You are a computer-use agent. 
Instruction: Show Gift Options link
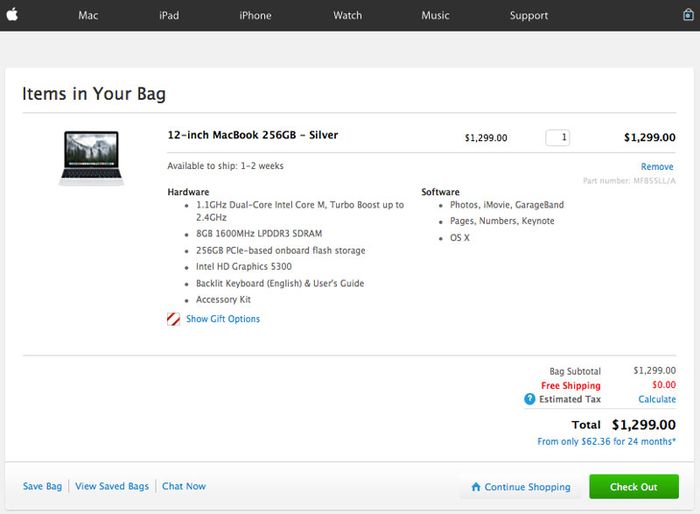pos(223,319)
